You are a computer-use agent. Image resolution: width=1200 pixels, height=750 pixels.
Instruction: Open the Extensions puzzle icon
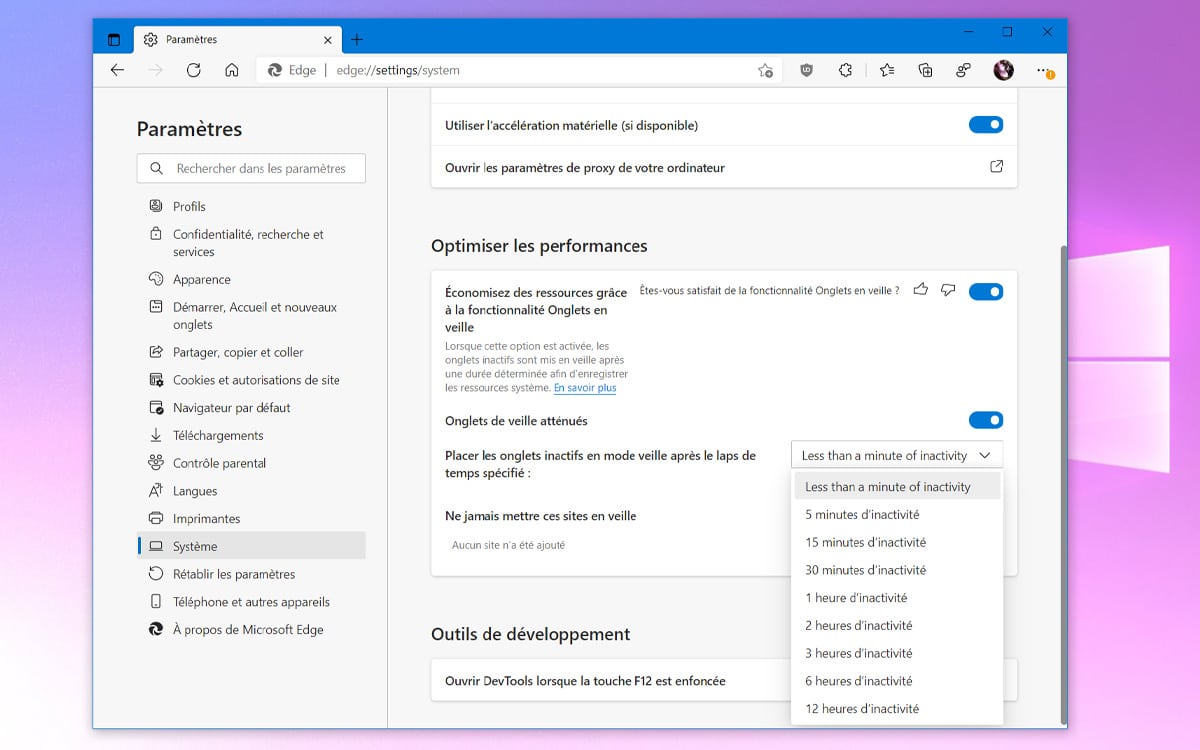(845, 70)
